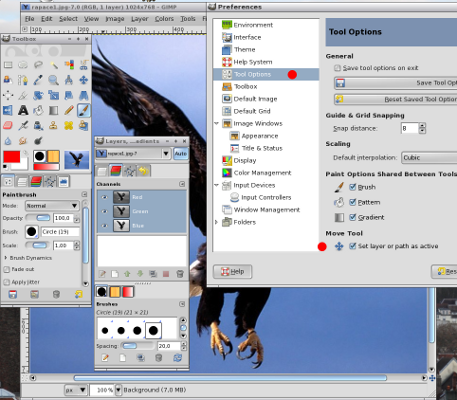
Task: Open the Default interpolation Cubic dropdown
Action: (429, 158)
